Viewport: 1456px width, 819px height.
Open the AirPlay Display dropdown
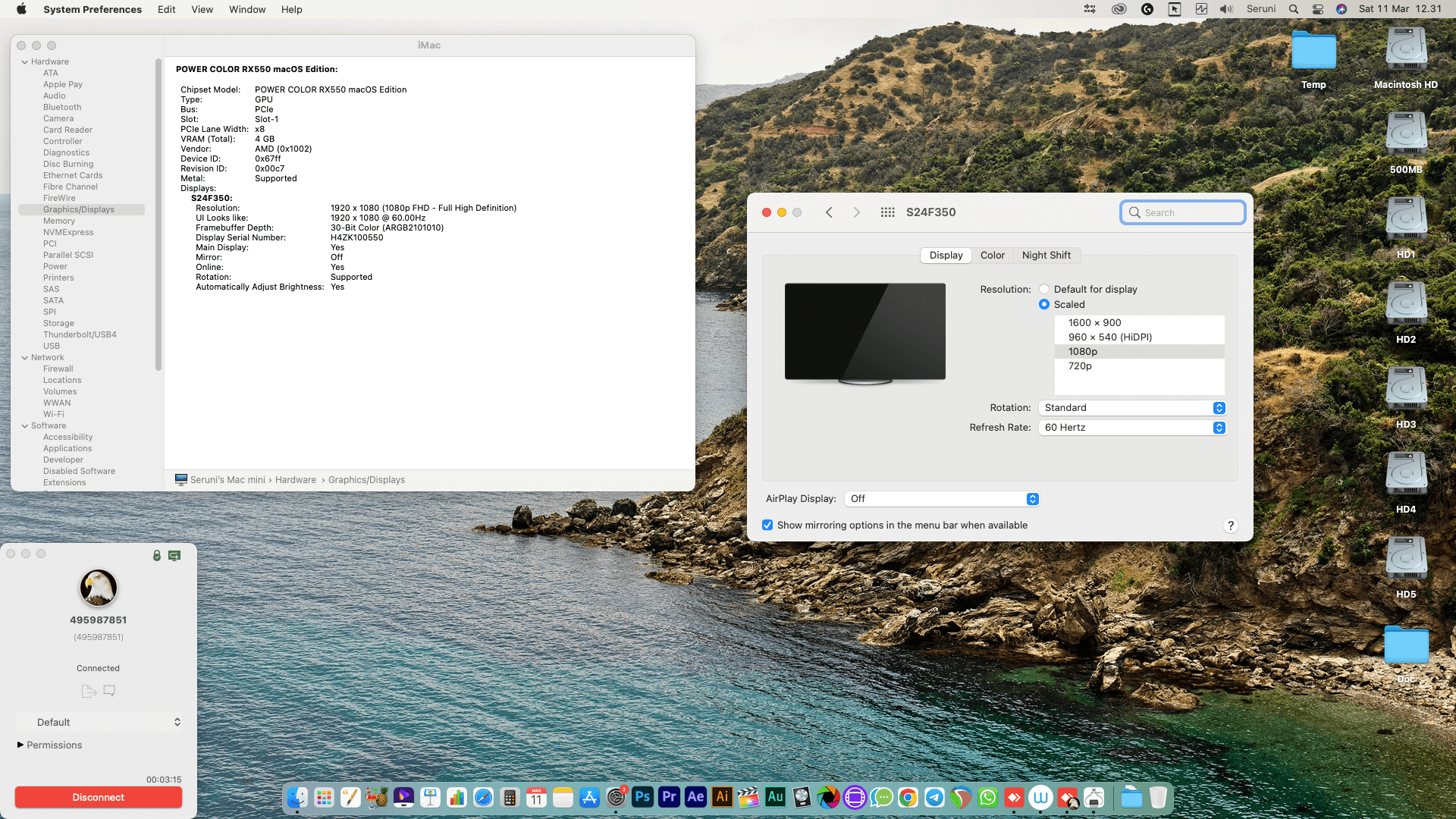click(942, 499)
